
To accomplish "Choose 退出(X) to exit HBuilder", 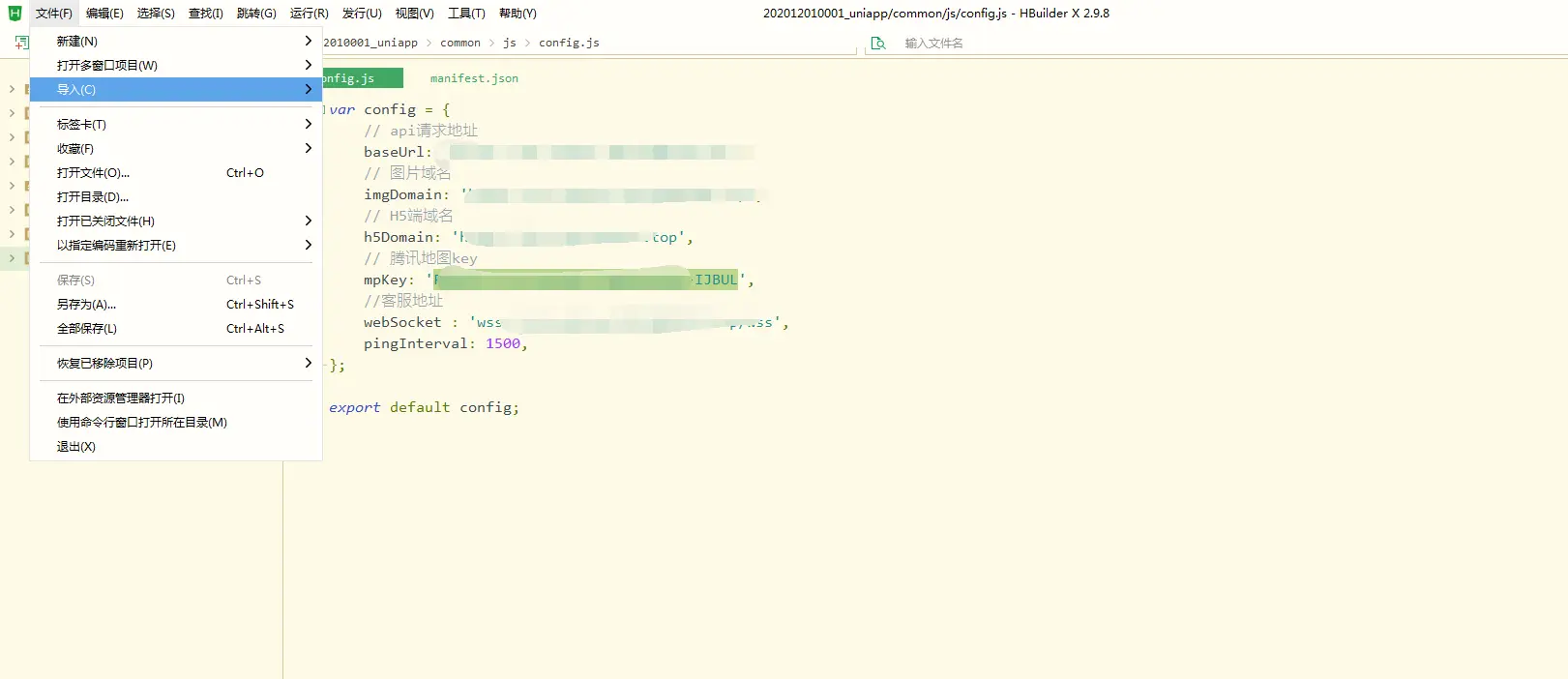I will tap(76, 447).
